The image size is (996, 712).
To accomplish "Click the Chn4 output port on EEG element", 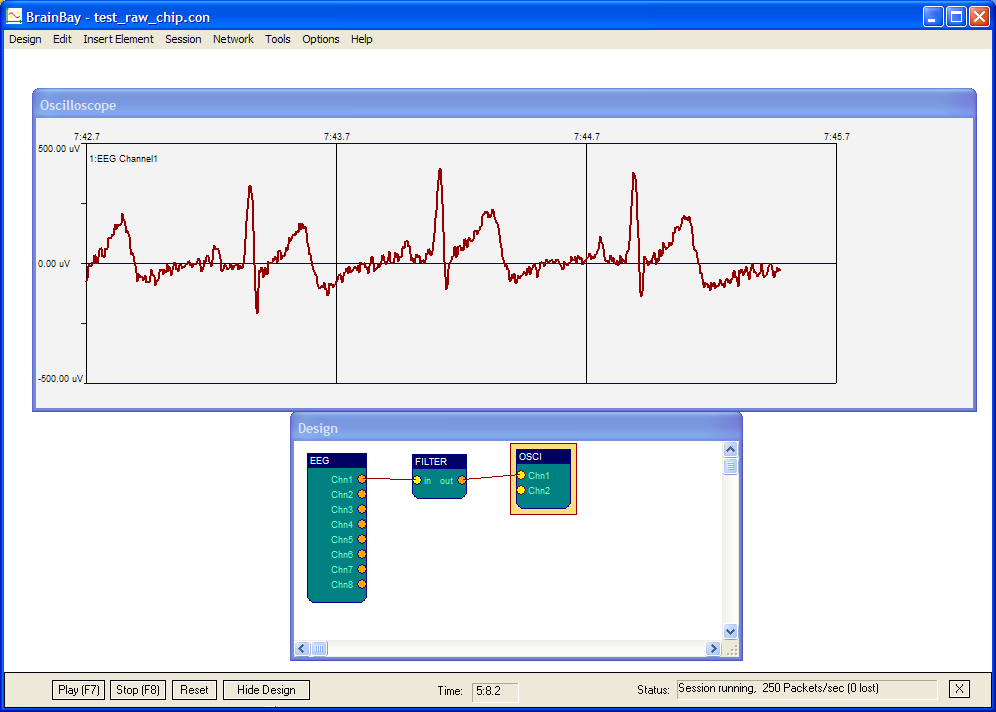I will [361, 524].
